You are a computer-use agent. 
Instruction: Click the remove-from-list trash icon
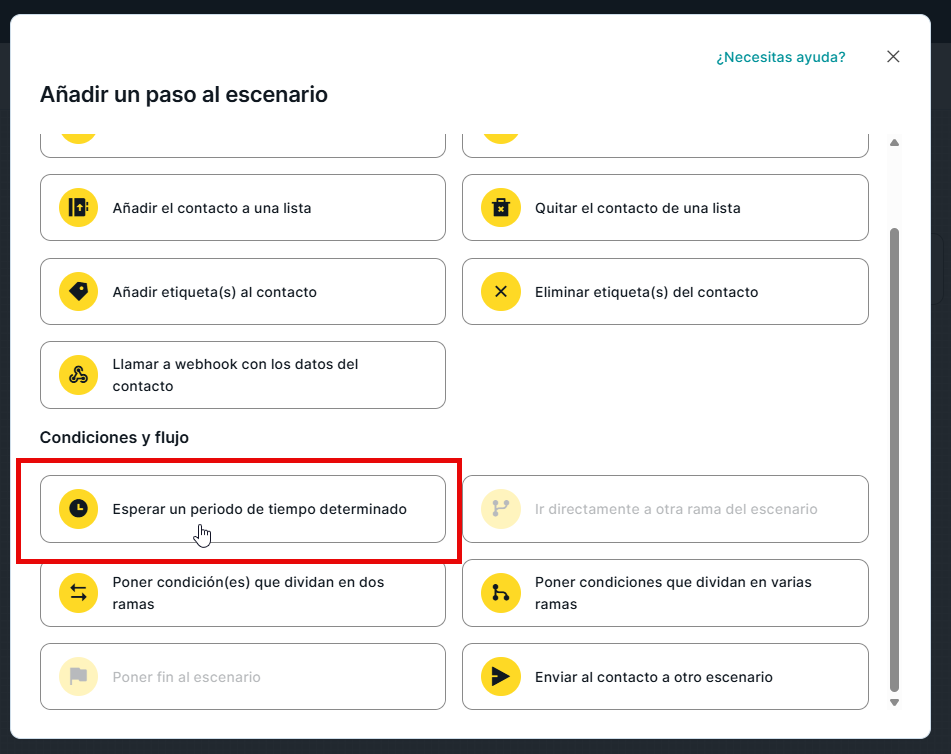coord(501,208)
